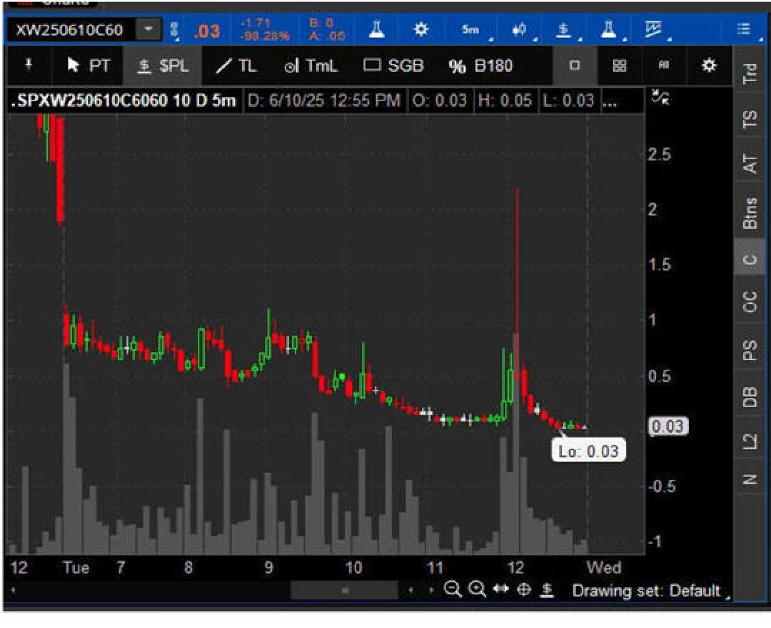Open the Btns sidebar panel
The image size is (771, 628).
(750, 211)
